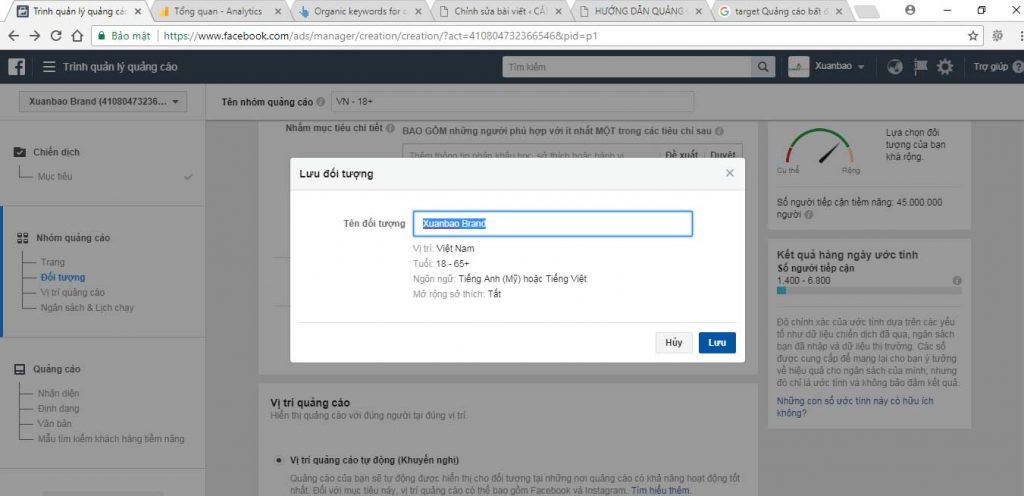
Task: Click the Duyệt button
Action: pyautogui.click(x=722, y=155)
